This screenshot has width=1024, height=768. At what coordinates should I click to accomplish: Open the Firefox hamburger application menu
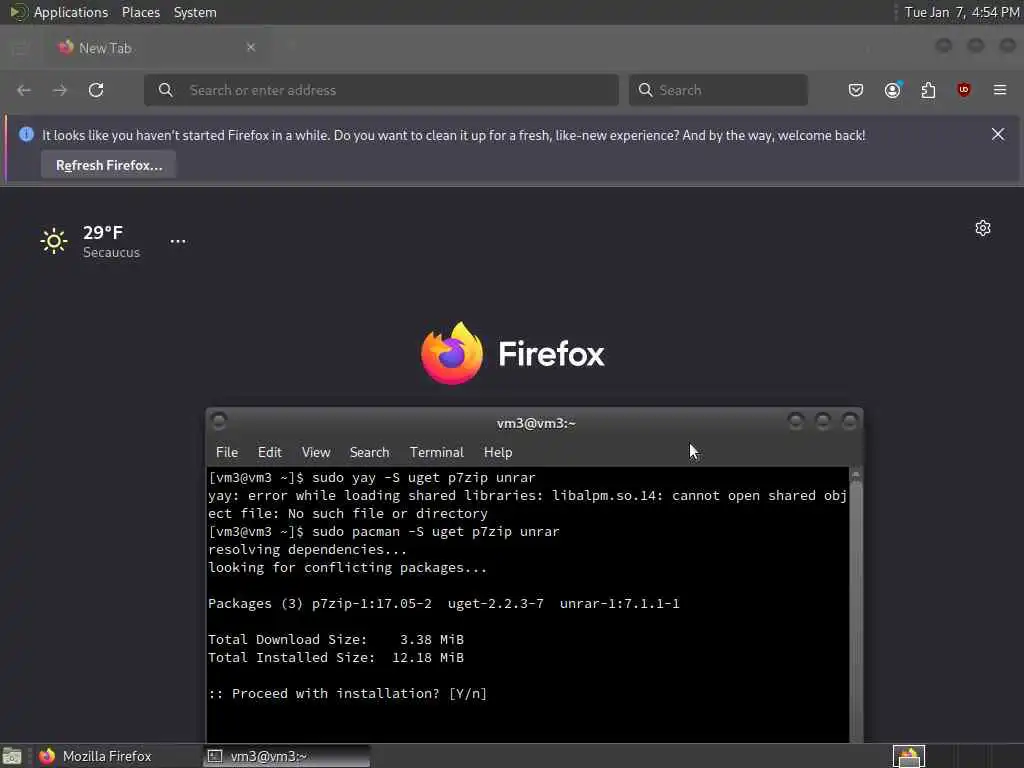(1000, 90)
